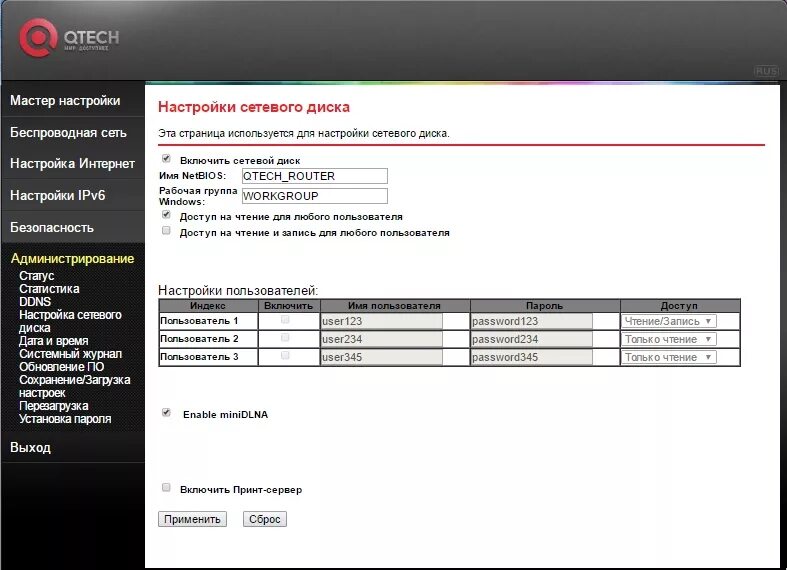The image size is (787, 570).
Task: Go to Статистика page
Action: tap(49, 289)
